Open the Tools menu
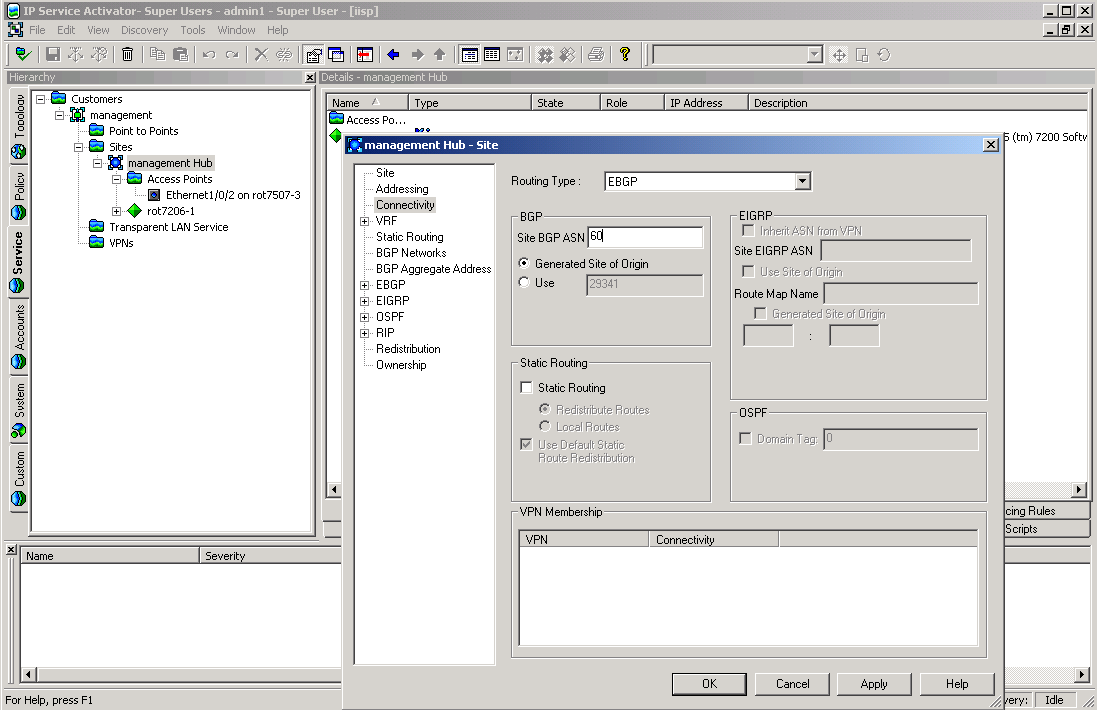Viewport: 1097px width, 710px height. [x=192, y=30]
